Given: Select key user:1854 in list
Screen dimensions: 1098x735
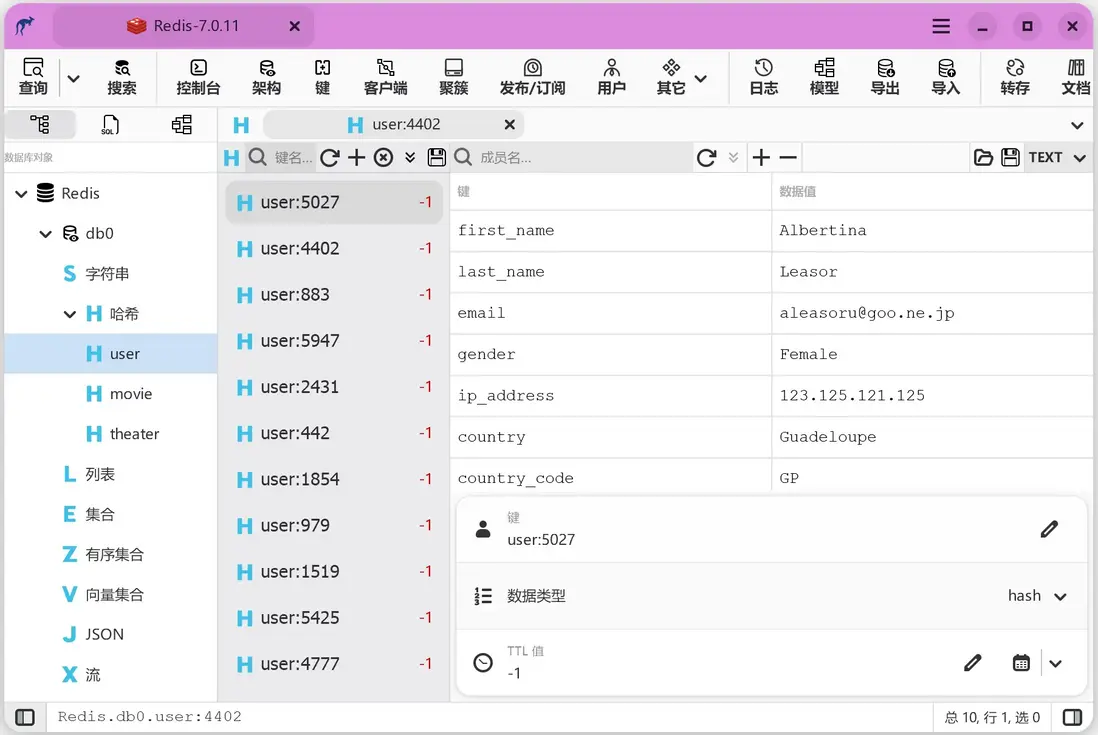Looking at the screenshot, I should (334, 480).
